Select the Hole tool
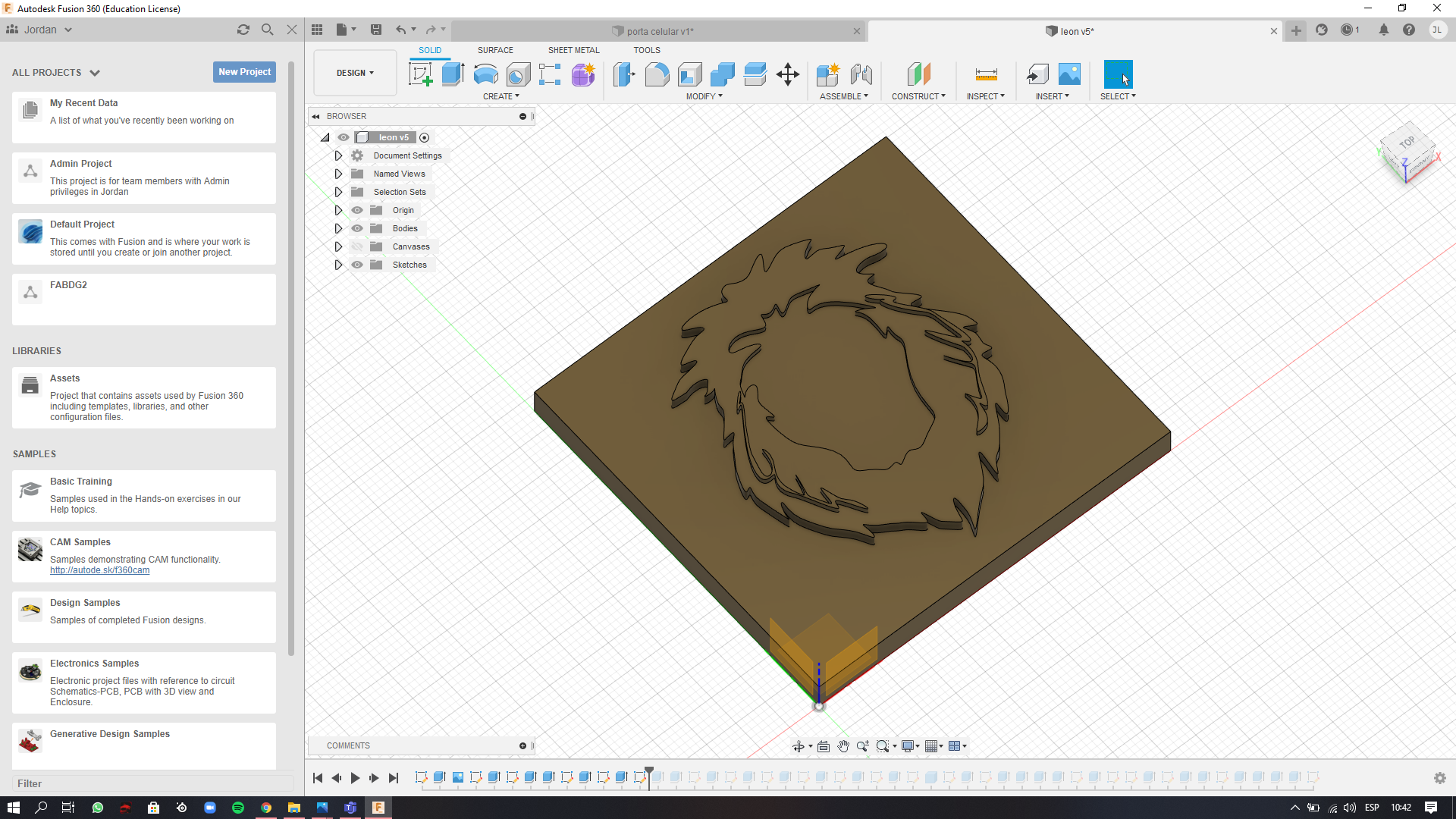Screen dimensions: 1456x819 (518, 74)
